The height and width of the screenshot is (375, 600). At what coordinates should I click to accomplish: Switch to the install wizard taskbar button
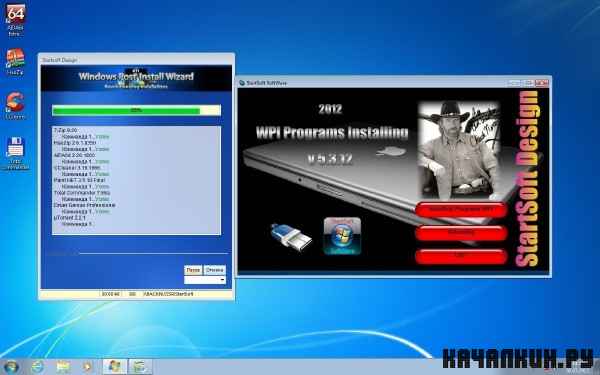coord(140,367)
